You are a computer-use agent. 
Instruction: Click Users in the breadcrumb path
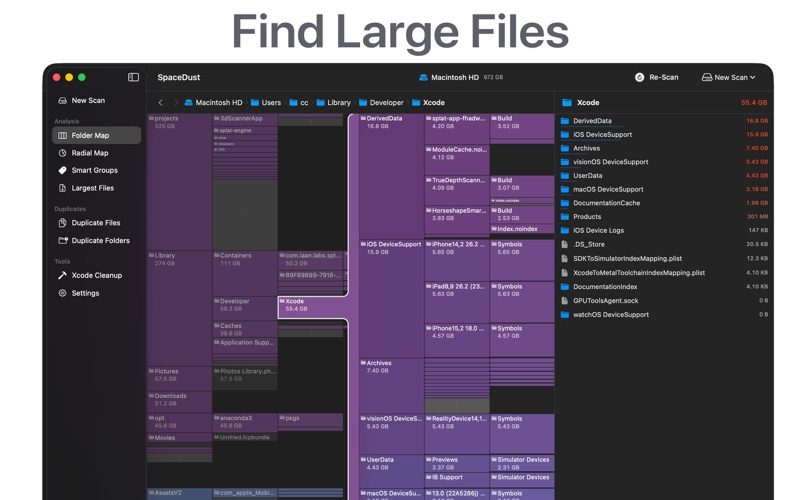pos(266,103)
